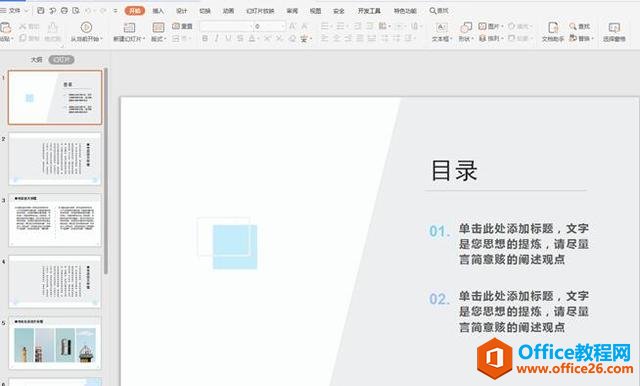
Task: Select slide 4 thumbnail
Action: pyautogui.click(x=55, y=282)
